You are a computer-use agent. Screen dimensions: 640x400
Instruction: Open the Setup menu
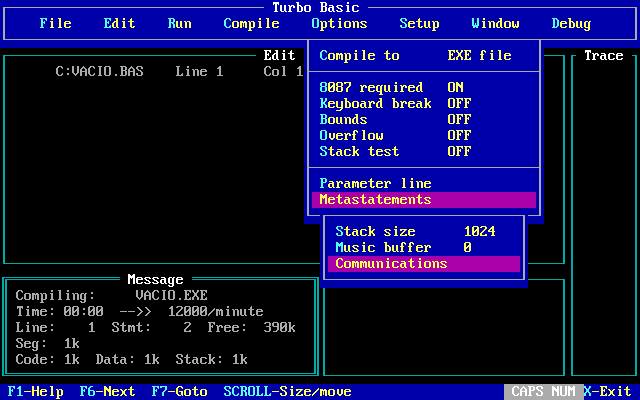pos(419,23)
